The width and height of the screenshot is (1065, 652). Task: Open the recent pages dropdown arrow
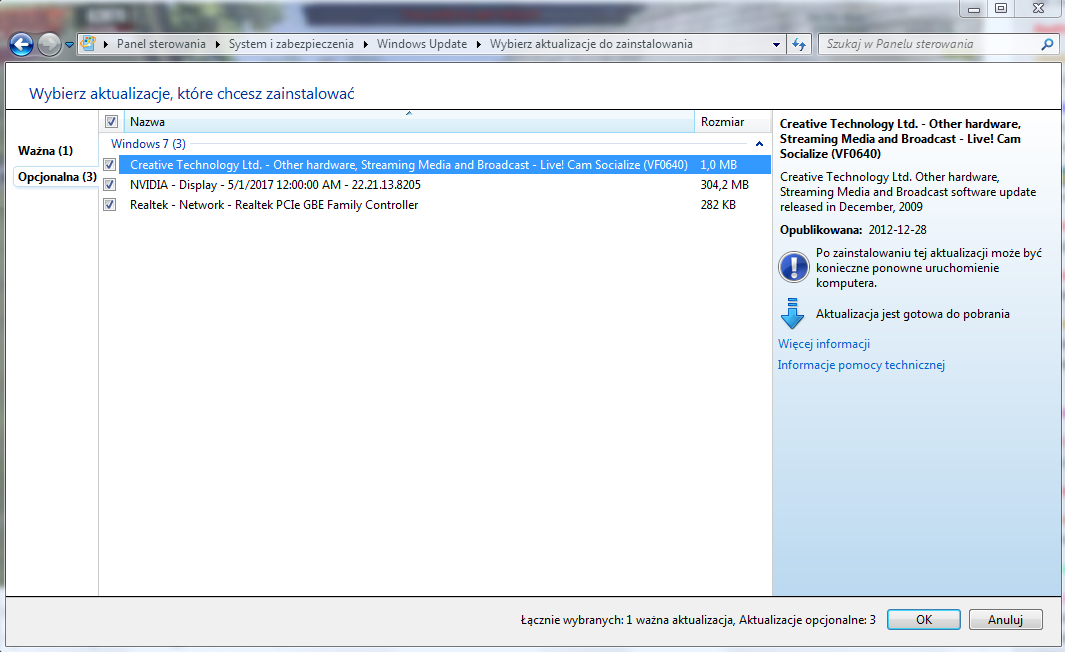69,46
